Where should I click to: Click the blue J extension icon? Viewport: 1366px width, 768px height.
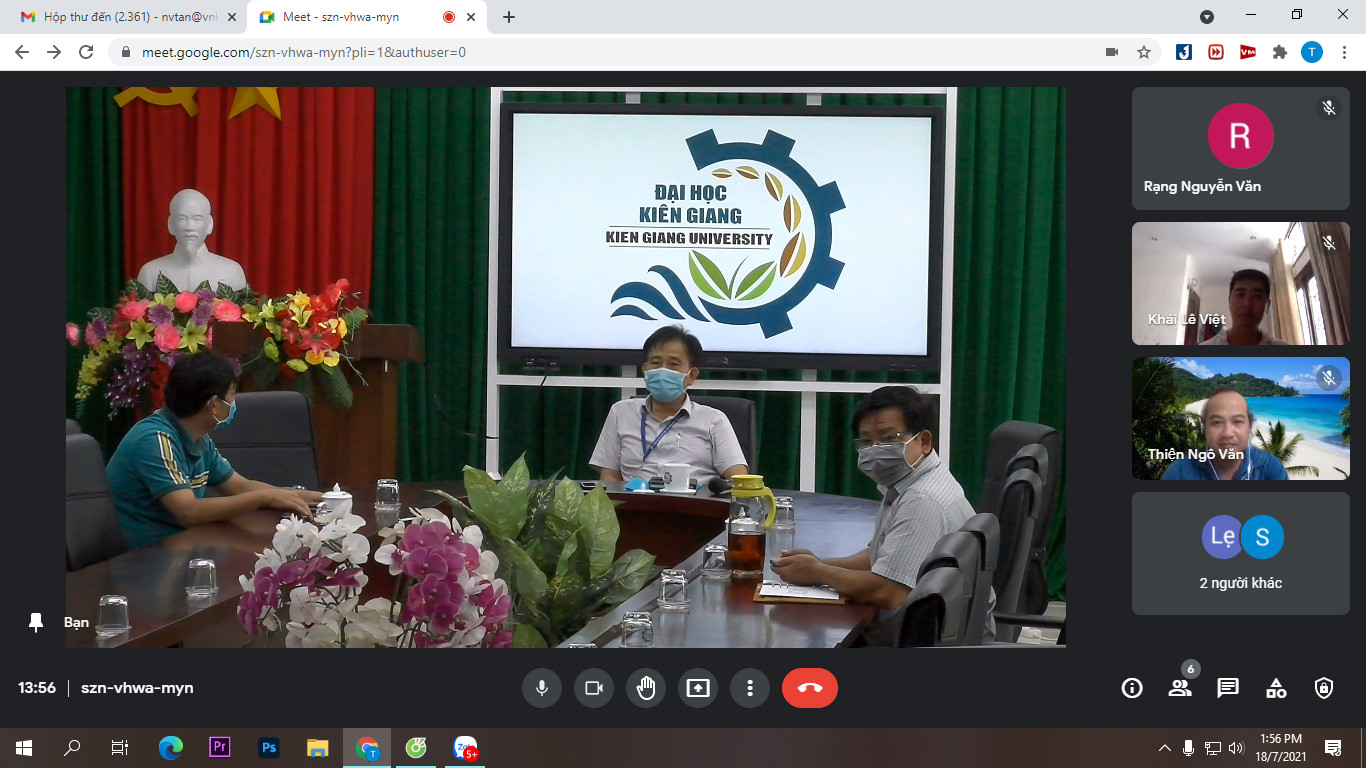(1184, 52)
